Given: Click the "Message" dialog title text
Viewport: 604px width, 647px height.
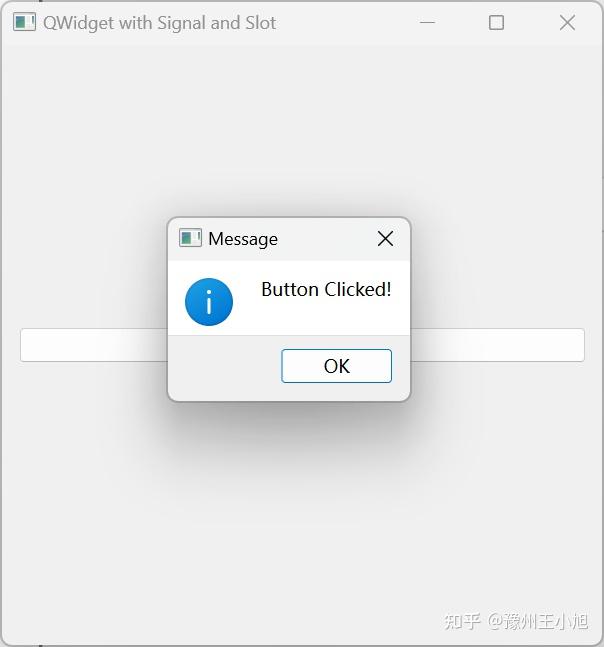Looking at the screenshot, I should tap(243, 239).
